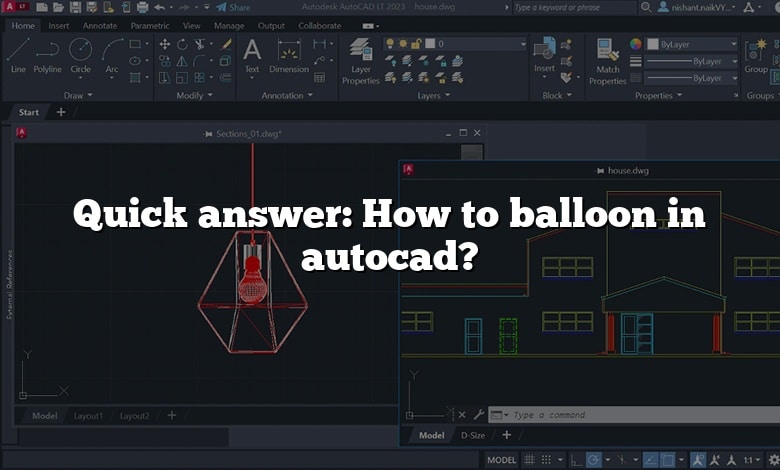
Task: Activate the Trim tool
Action: pos(199,44)
